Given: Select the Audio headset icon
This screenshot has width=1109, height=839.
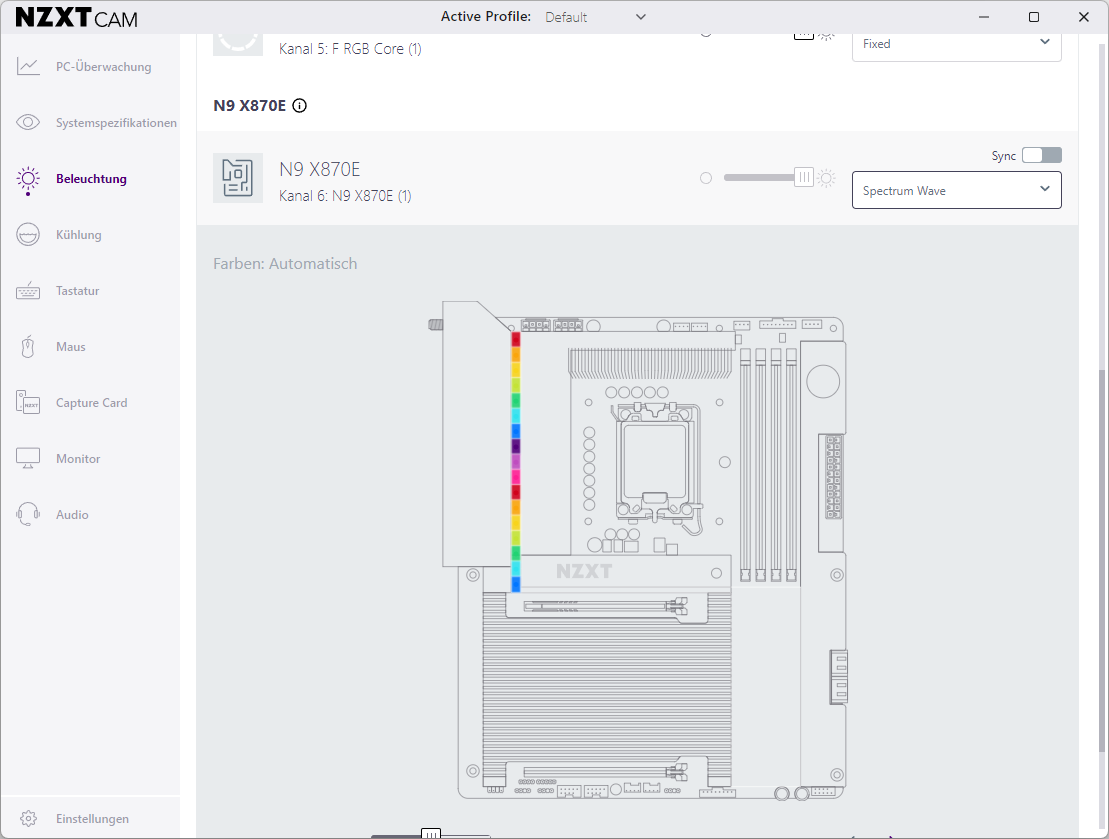Looking at the screenshot, I should [x=28, y=515].
